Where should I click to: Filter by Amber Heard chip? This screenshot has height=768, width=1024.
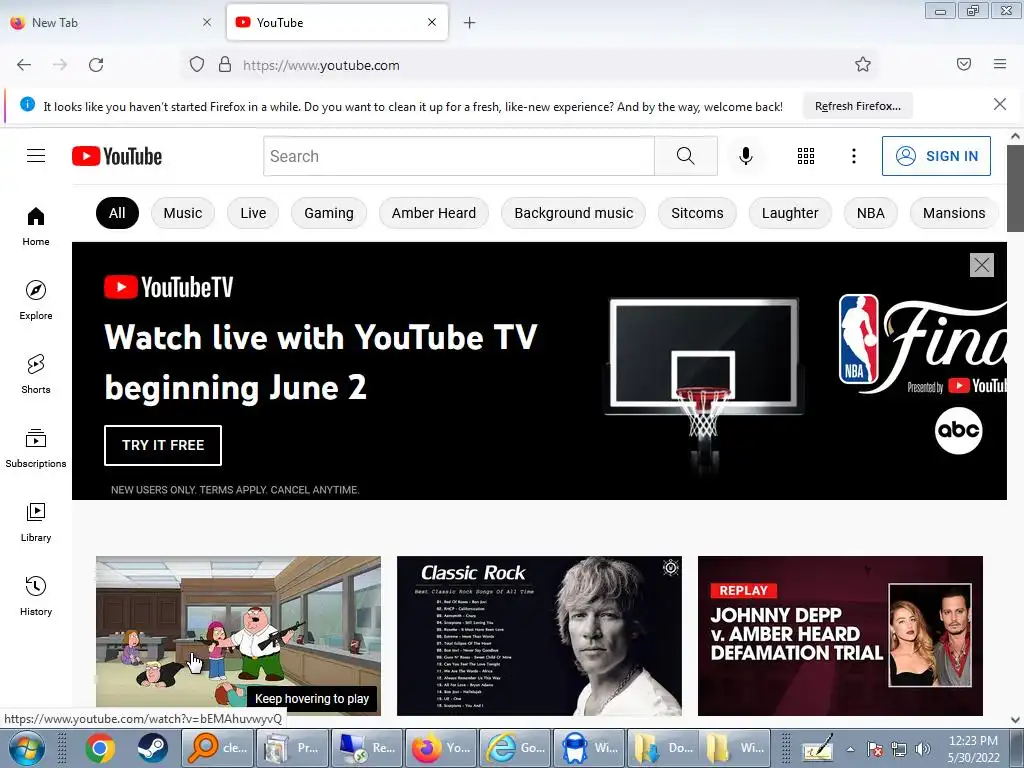(434, 213)
